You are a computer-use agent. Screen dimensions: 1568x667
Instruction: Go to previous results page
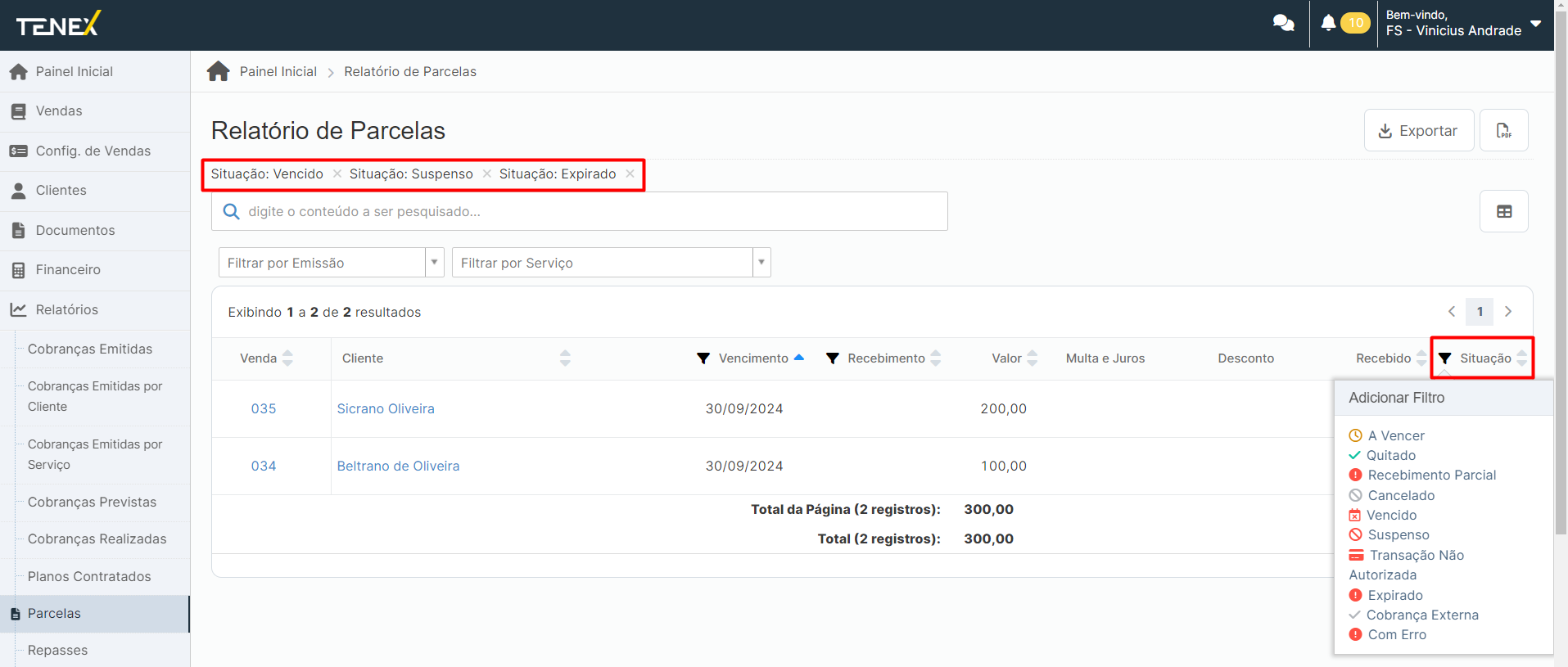click(x=1452, y=312)
